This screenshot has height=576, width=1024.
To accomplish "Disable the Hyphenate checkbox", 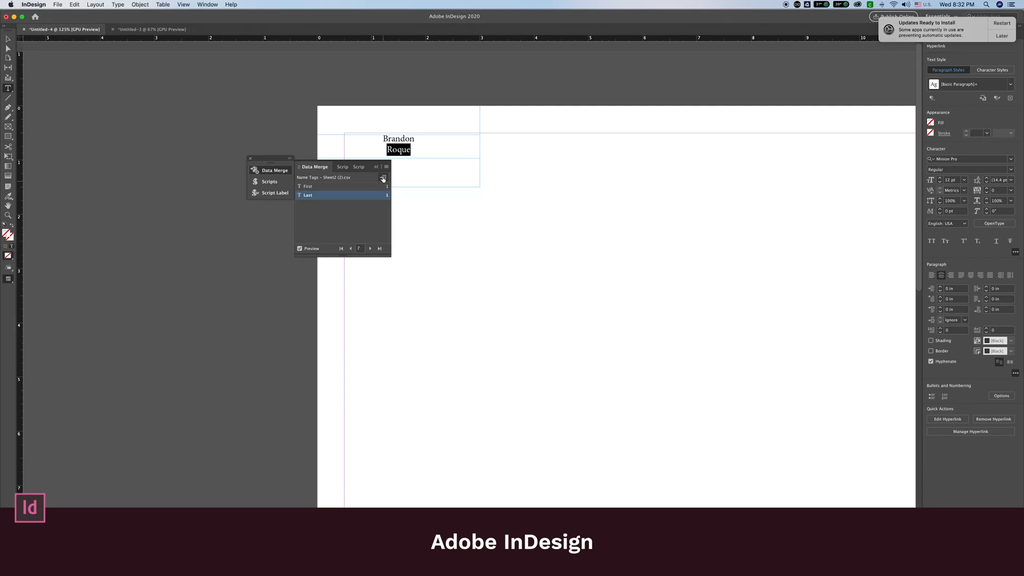I will pos(931,361).
